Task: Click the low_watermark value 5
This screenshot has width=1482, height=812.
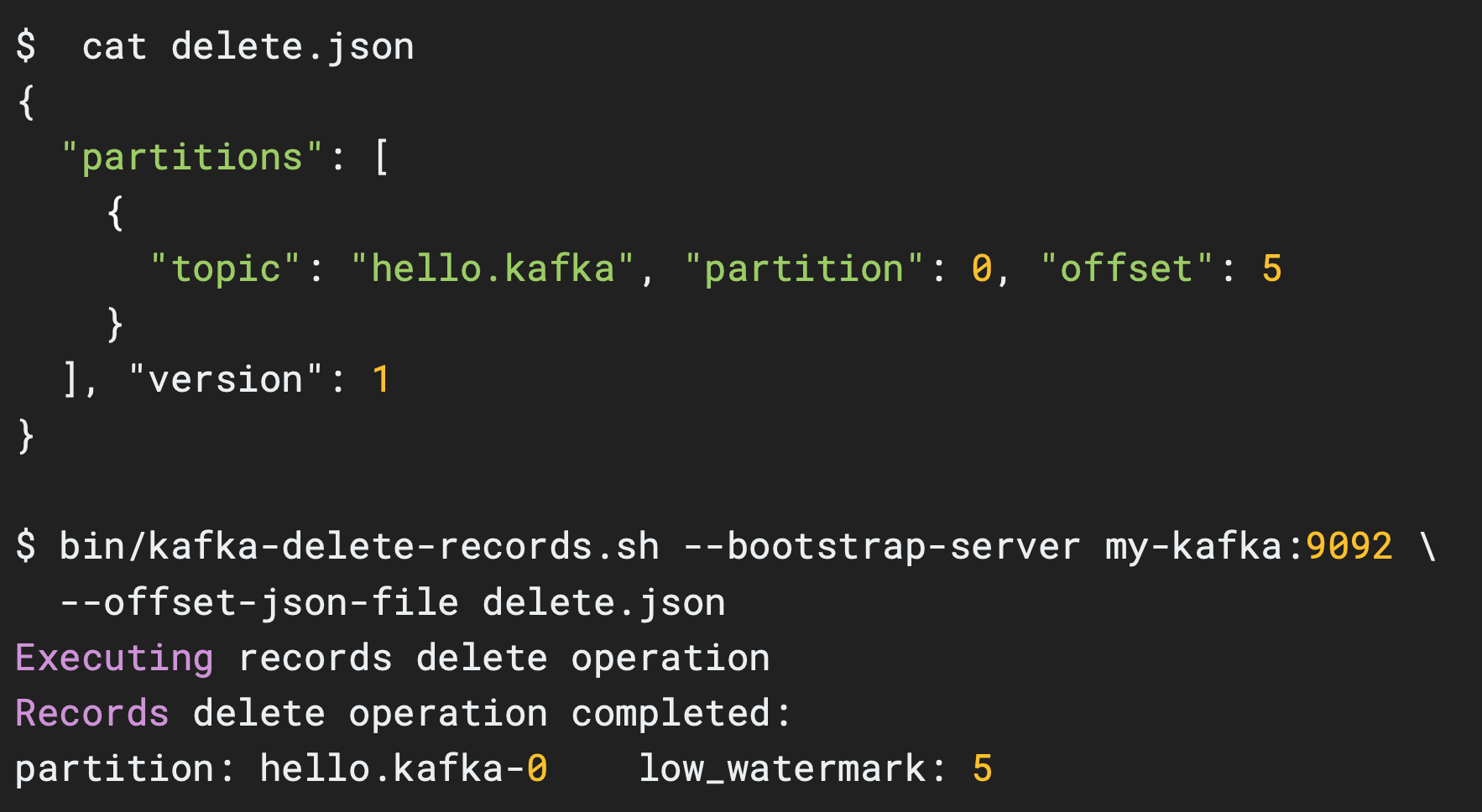Action: tap(984, 768)
